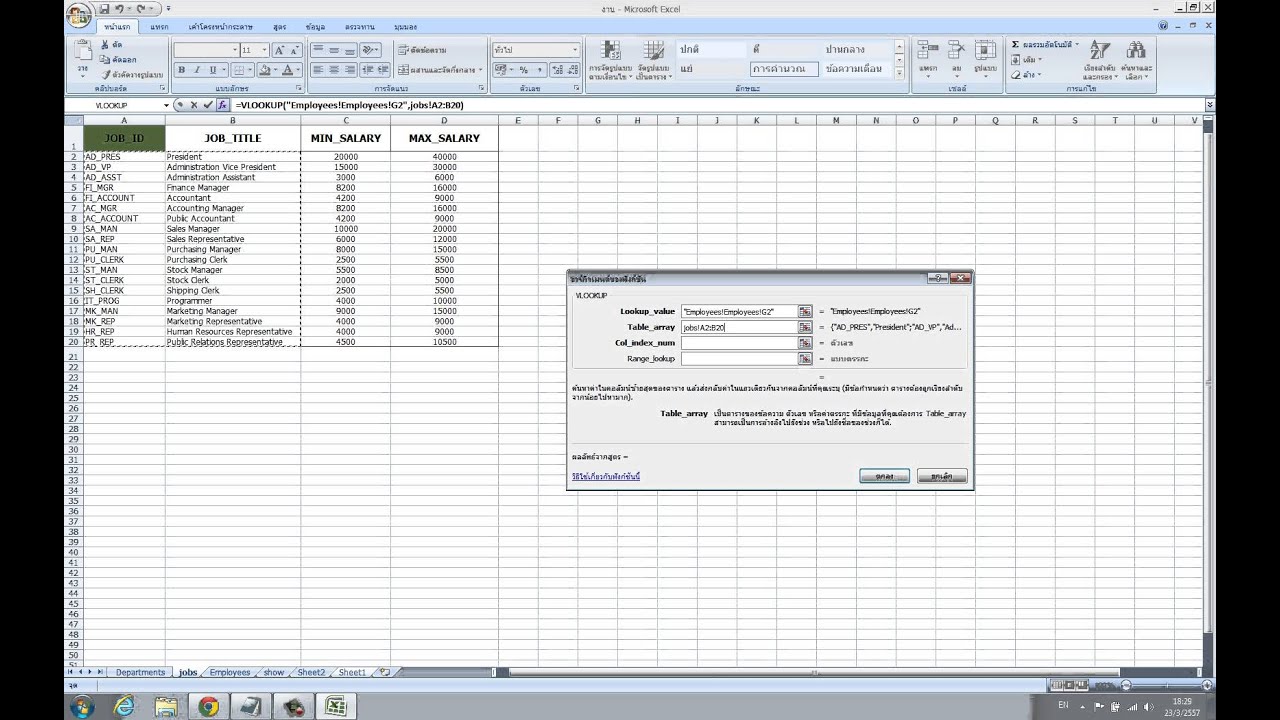Click Lookup_value range selector icon
The image size is (1280, 720).
pyautogui.click(x=804, y=312)
